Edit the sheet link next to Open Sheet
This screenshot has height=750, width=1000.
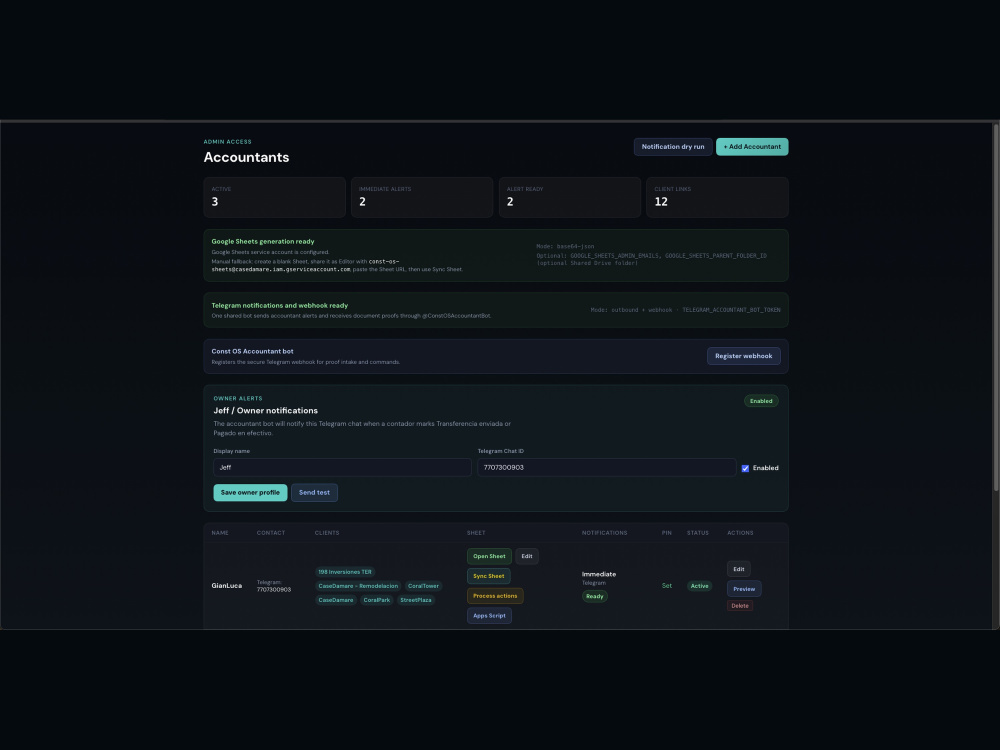[527, 556]
